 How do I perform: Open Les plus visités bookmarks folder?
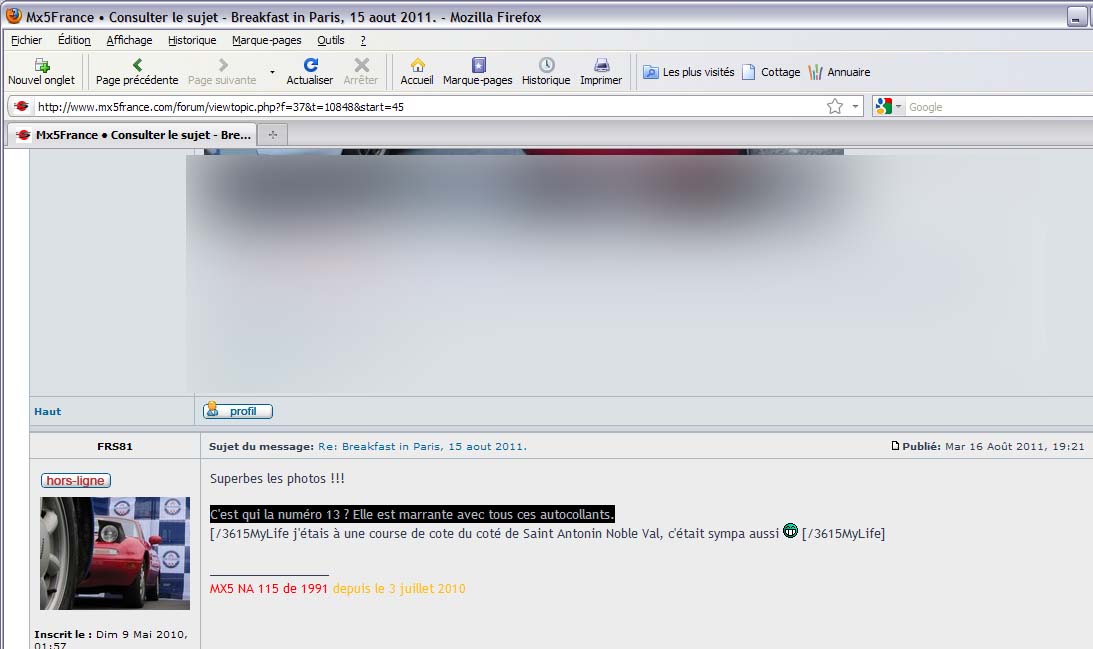pyautogui.click(x=689, y=72)
